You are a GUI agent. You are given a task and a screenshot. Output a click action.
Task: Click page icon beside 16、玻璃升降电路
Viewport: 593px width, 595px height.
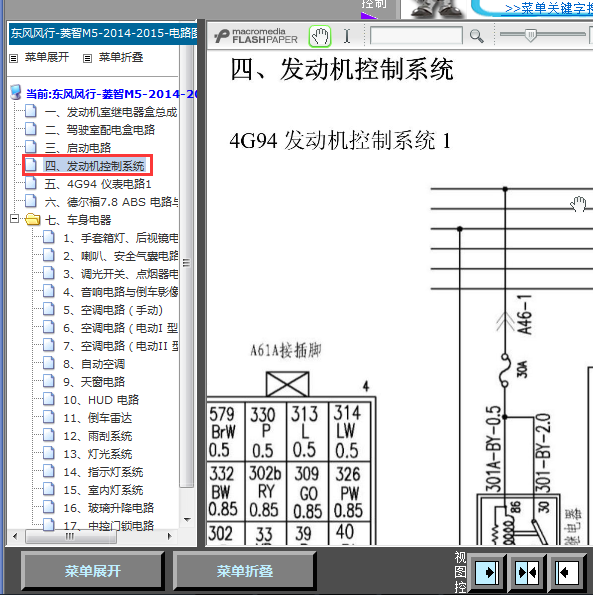[x=49, y=507]
